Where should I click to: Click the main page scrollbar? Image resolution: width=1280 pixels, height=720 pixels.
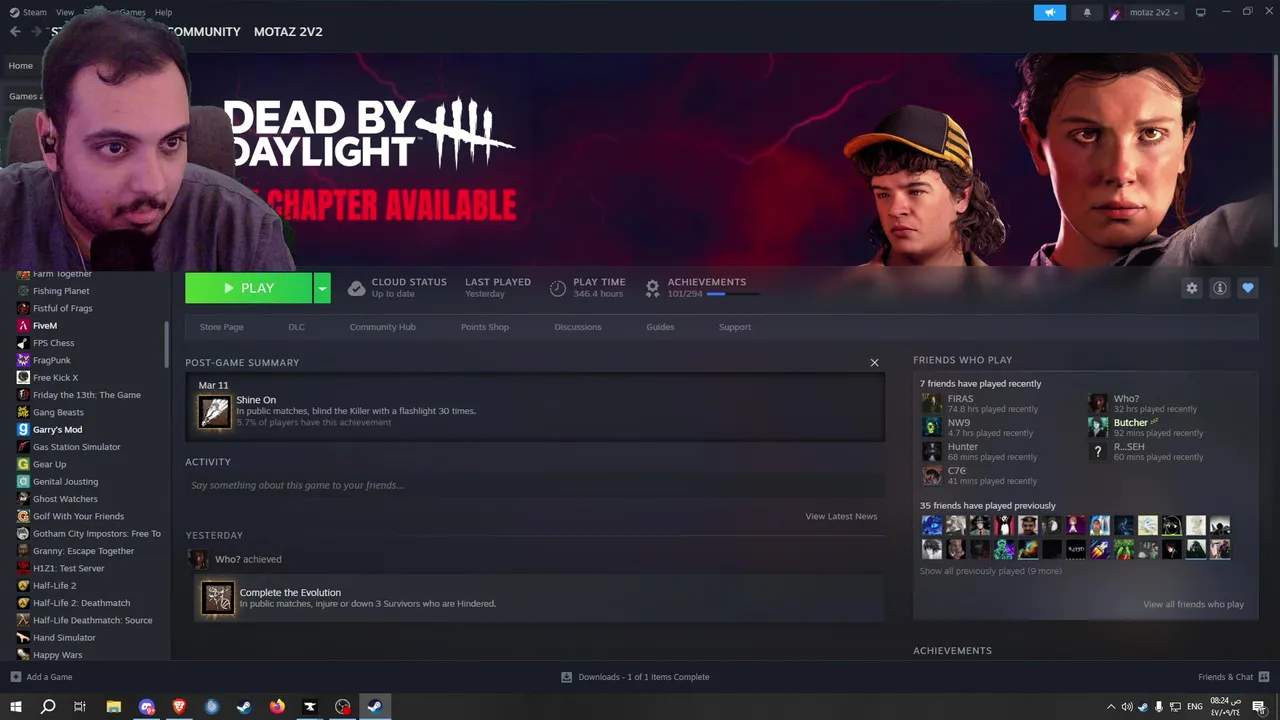[1275, 150]
